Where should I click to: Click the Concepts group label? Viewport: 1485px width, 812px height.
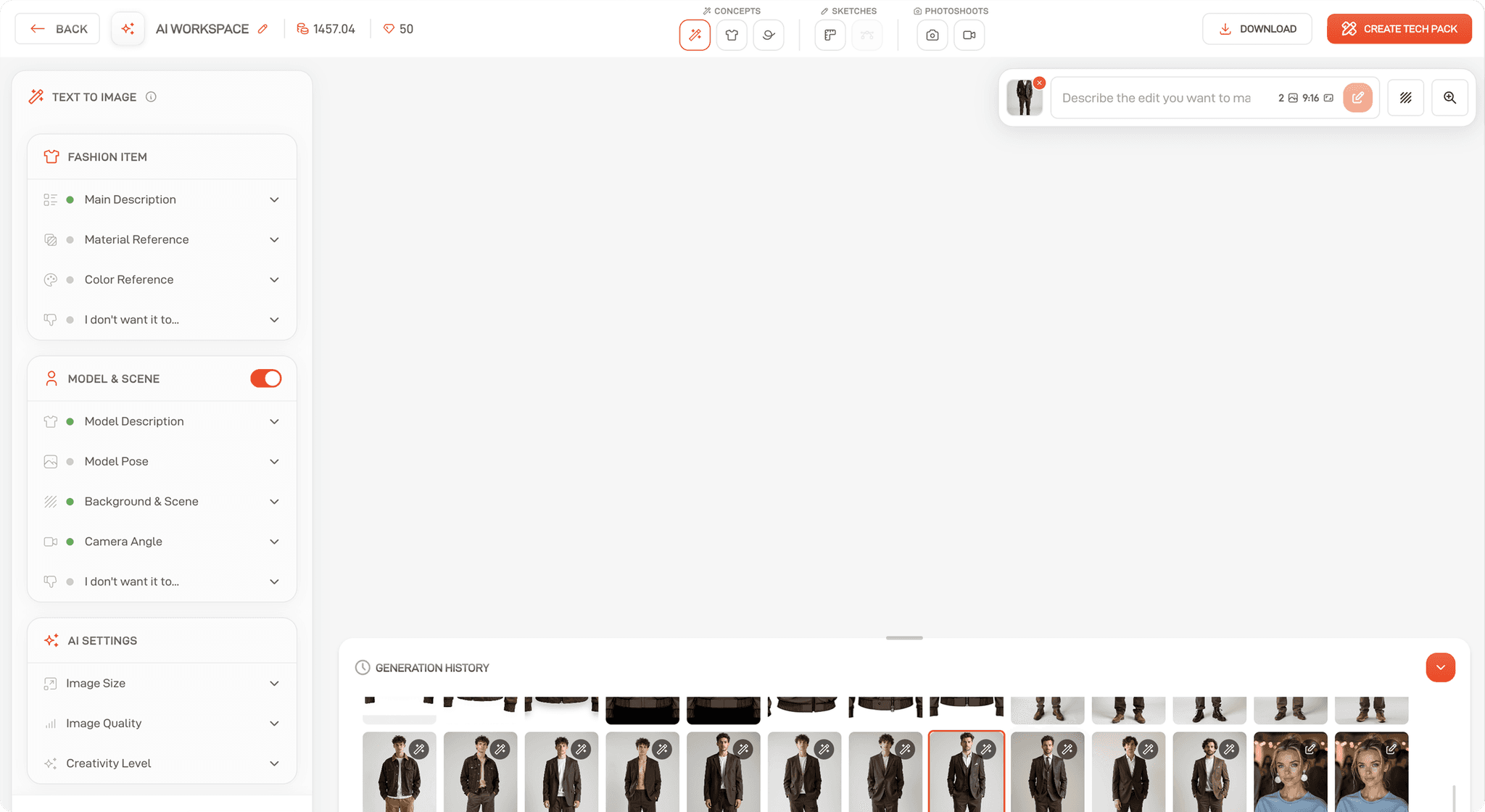pos(732,11)
